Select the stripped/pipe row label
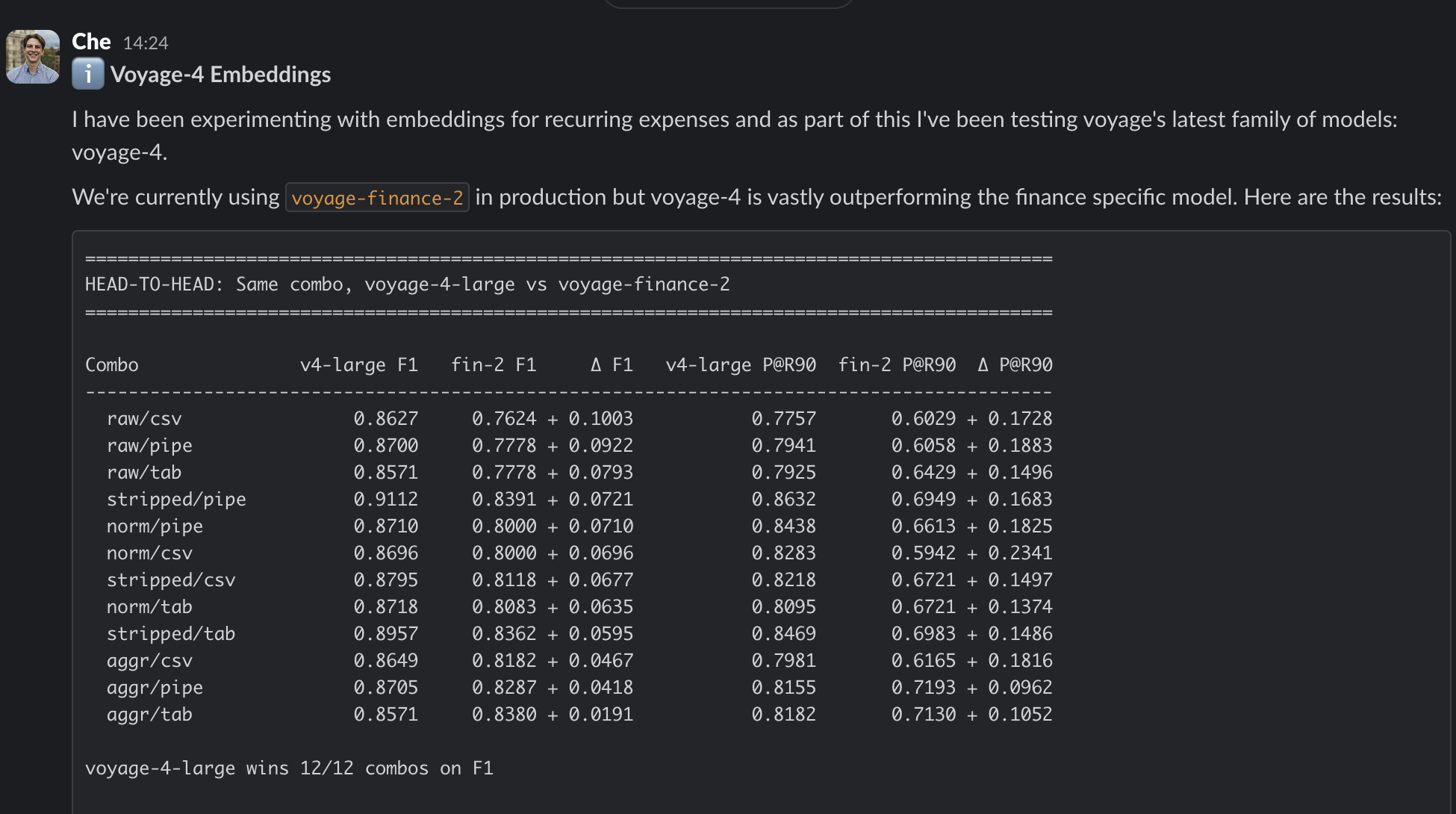 click(x=176, y=500)
